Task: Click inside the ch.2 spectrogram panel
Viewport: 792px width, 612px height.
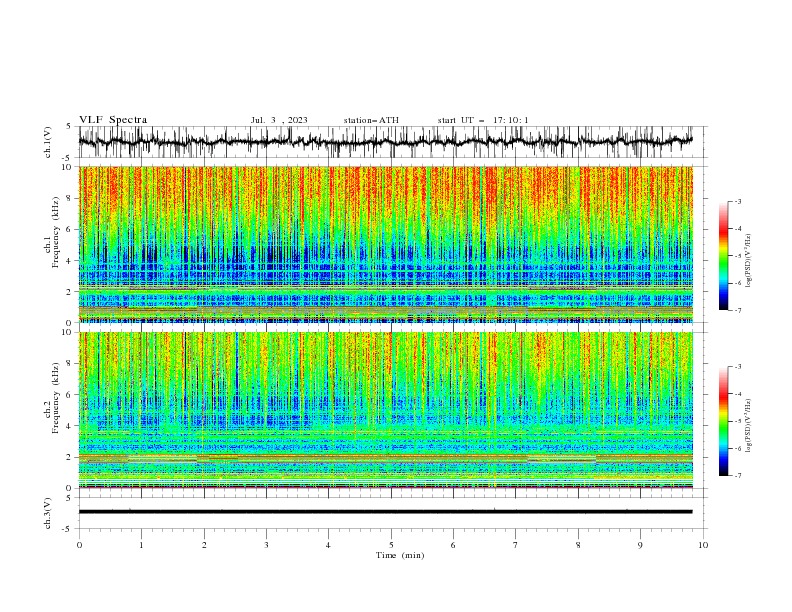Action: click(386, 410)
